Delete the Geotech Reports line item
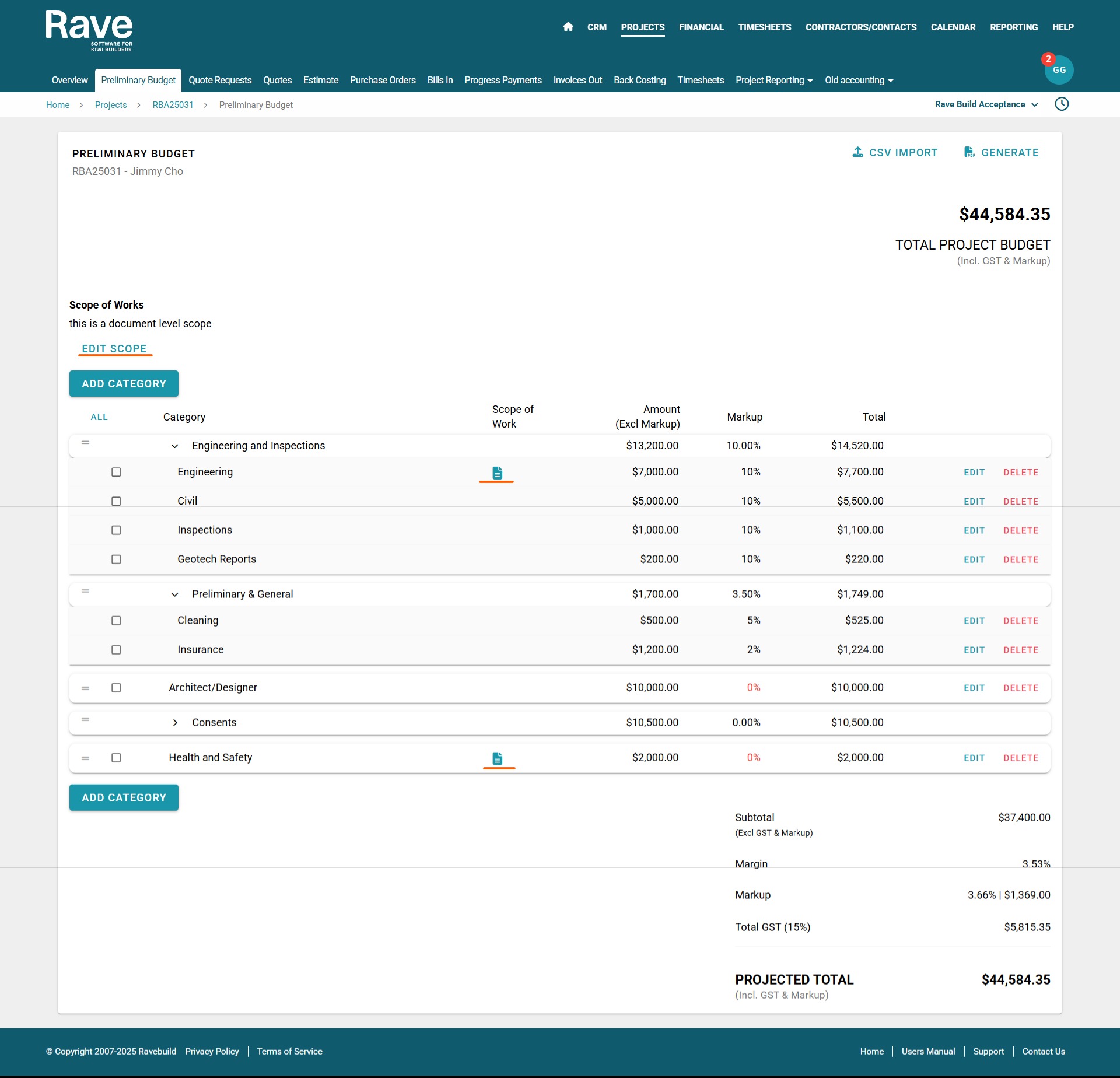Viewport: 1120px width, 1078px height. click(x=1020, y=559)
